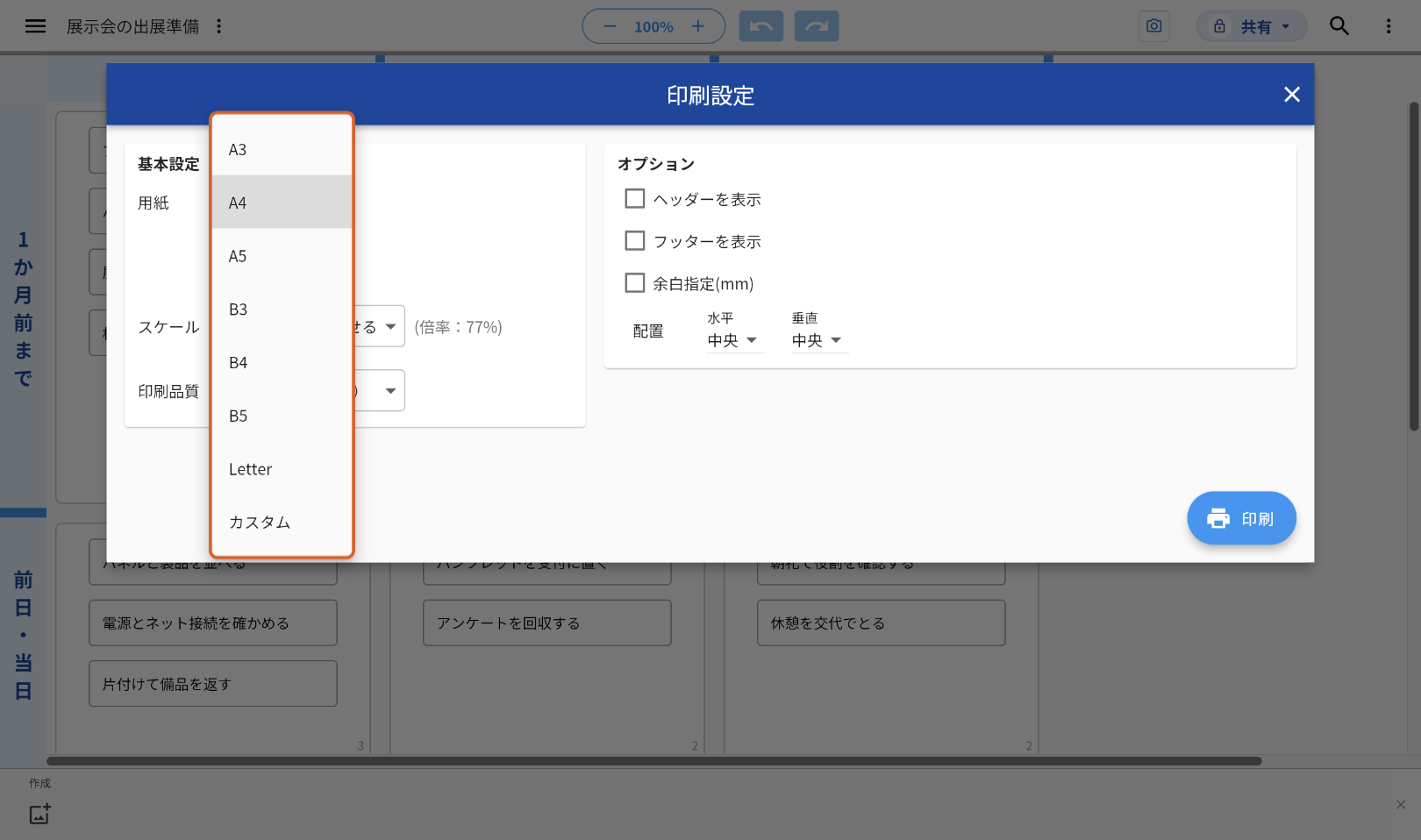Click the vertical scrollbar on right

[x=1414, y=267]
